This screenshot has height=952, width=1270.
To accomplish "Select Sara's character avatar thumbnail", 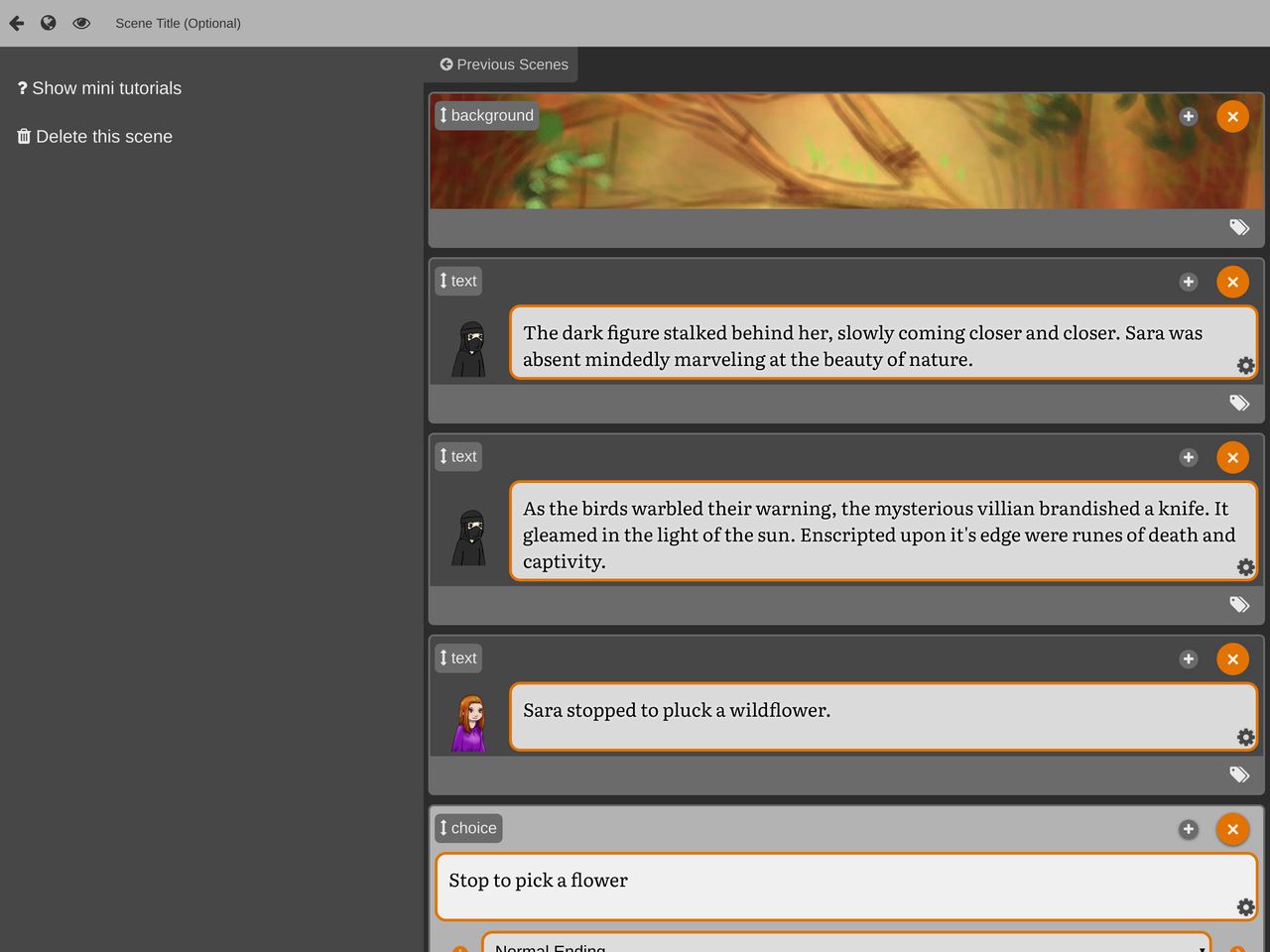I will [469, 723].
